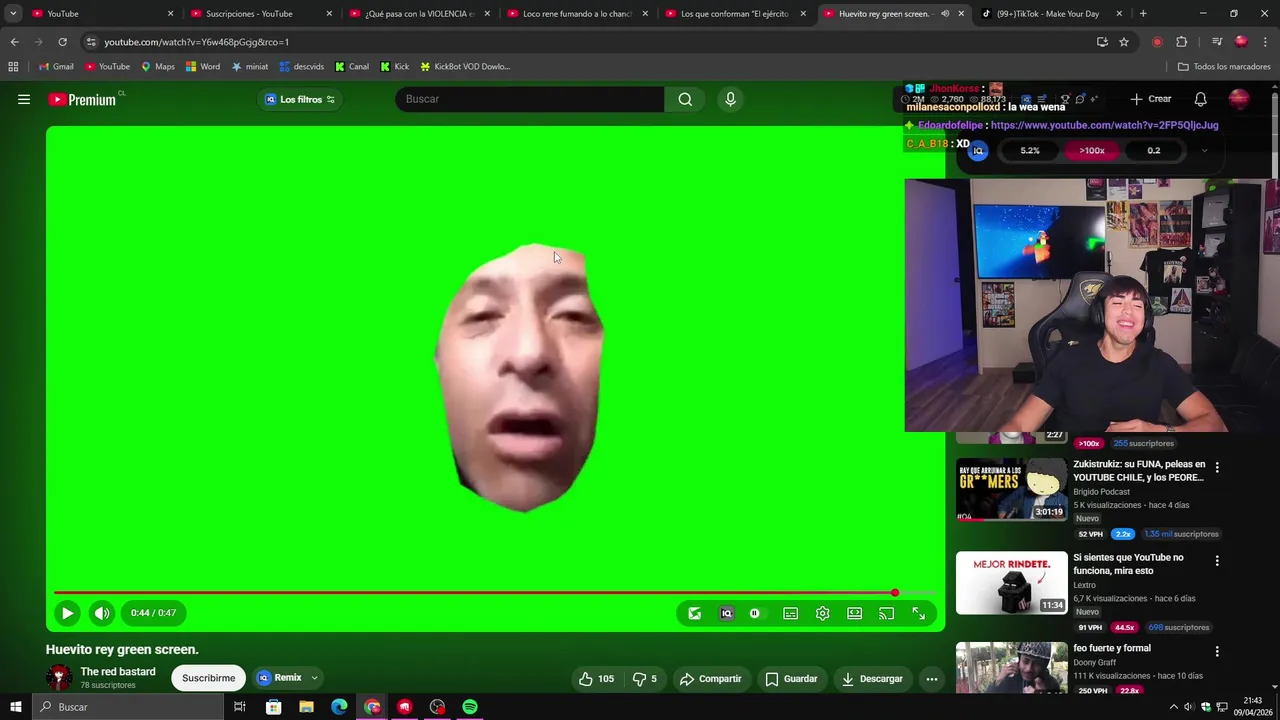1280x720 pixels.
Task: Open the Kick bookmark
Action: pos(395,67)
